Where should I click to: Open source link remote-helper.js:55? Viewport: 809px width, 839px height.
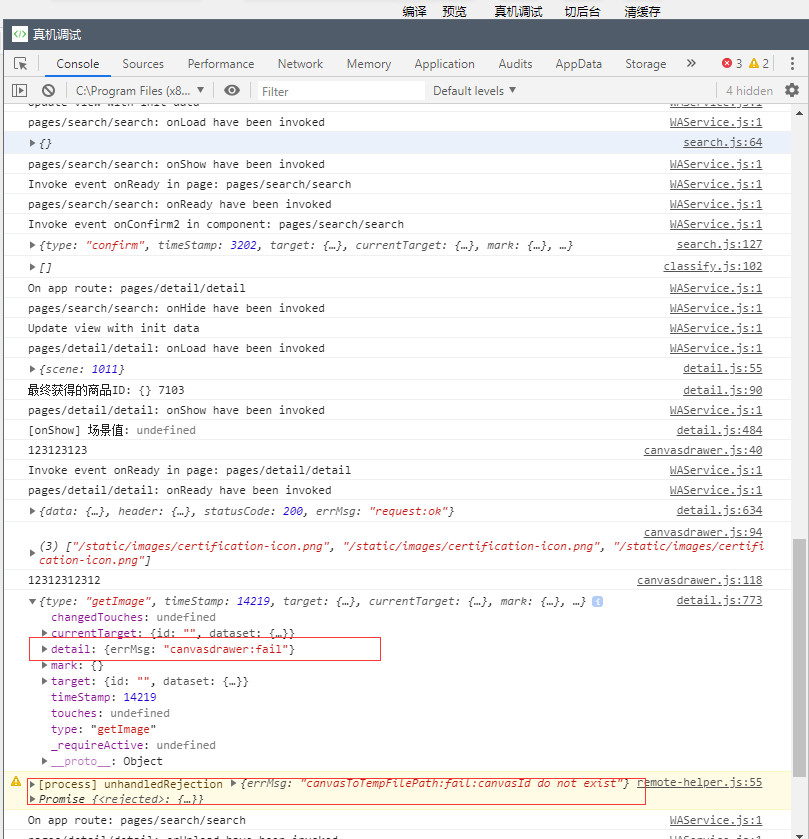click(699, 782)
